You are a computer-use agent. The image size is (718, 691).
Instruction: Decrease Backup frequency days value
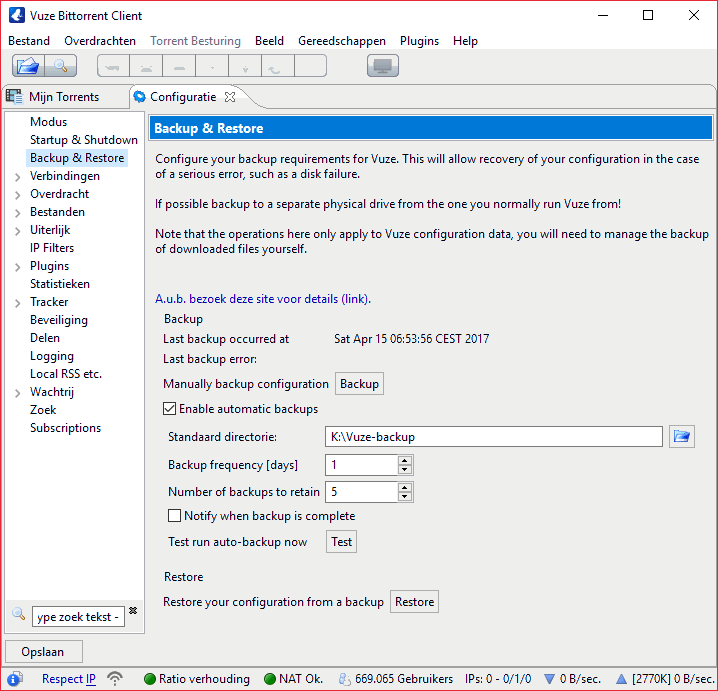pos(404,469)
